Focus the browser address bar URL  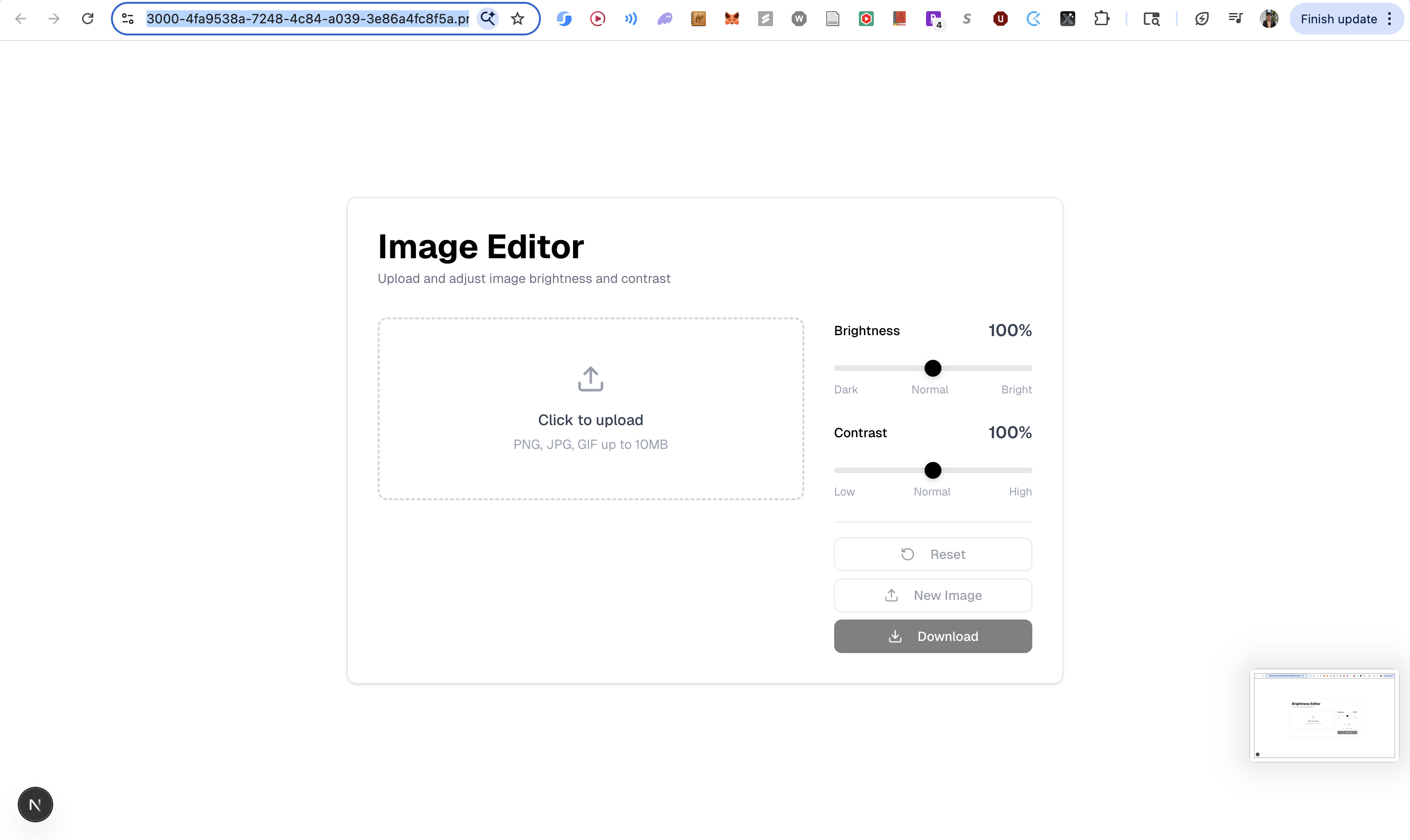[307, 19]
